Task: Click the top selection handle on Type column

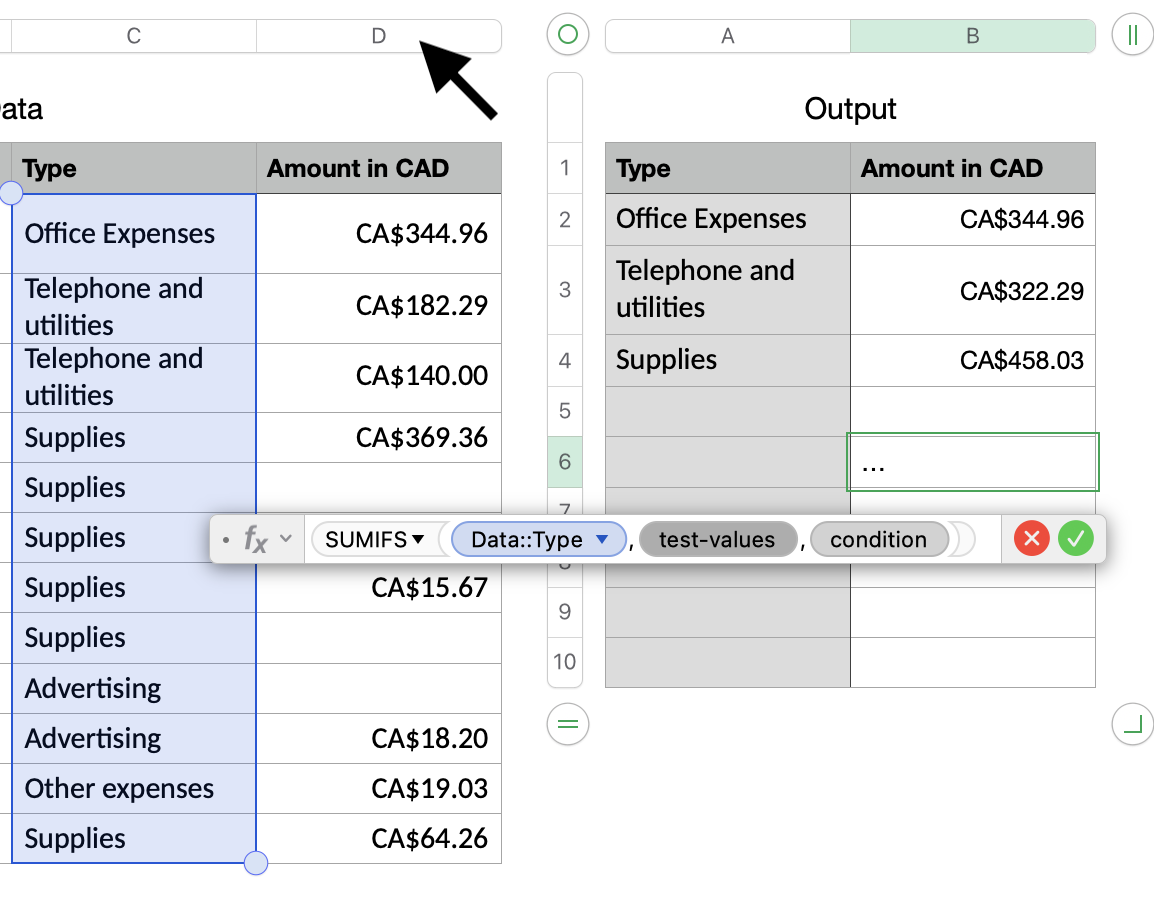Action: (12, 193)
